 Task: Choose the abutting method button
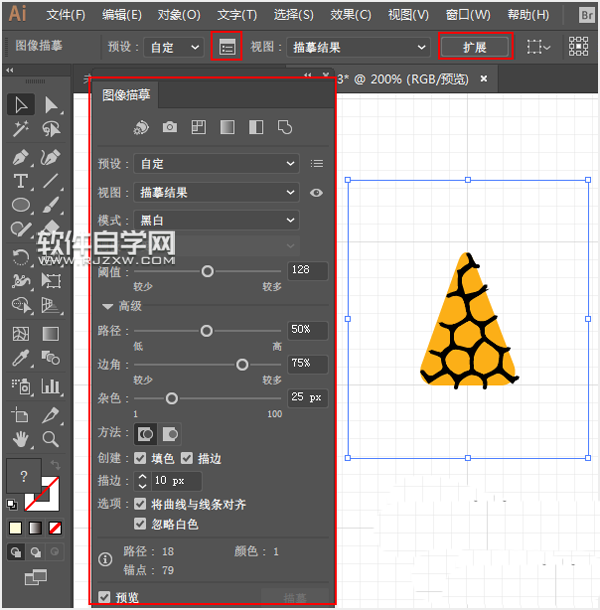146,434
